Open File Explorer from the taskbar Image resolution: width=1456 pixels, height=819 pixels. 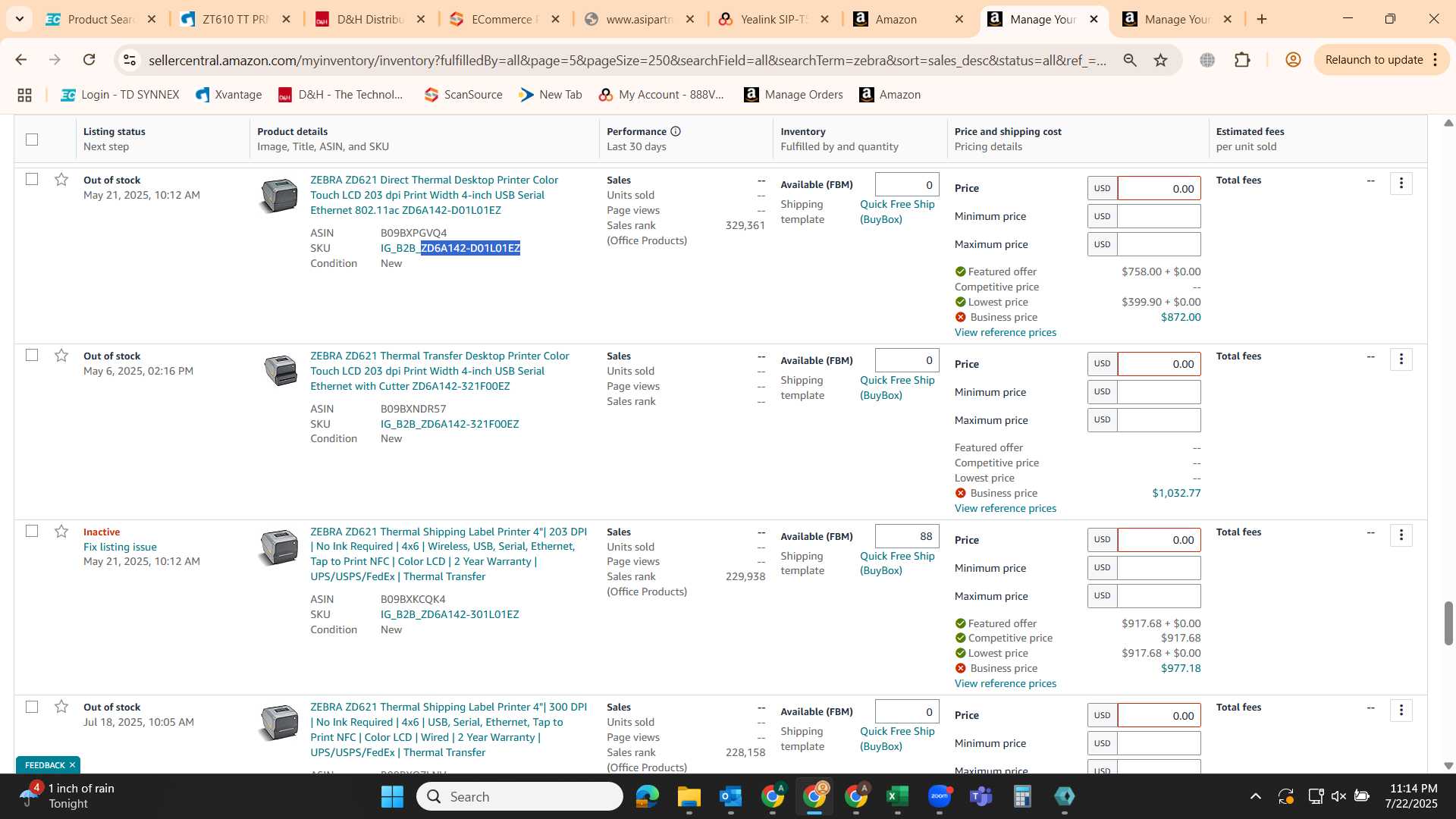pos(689,796)
